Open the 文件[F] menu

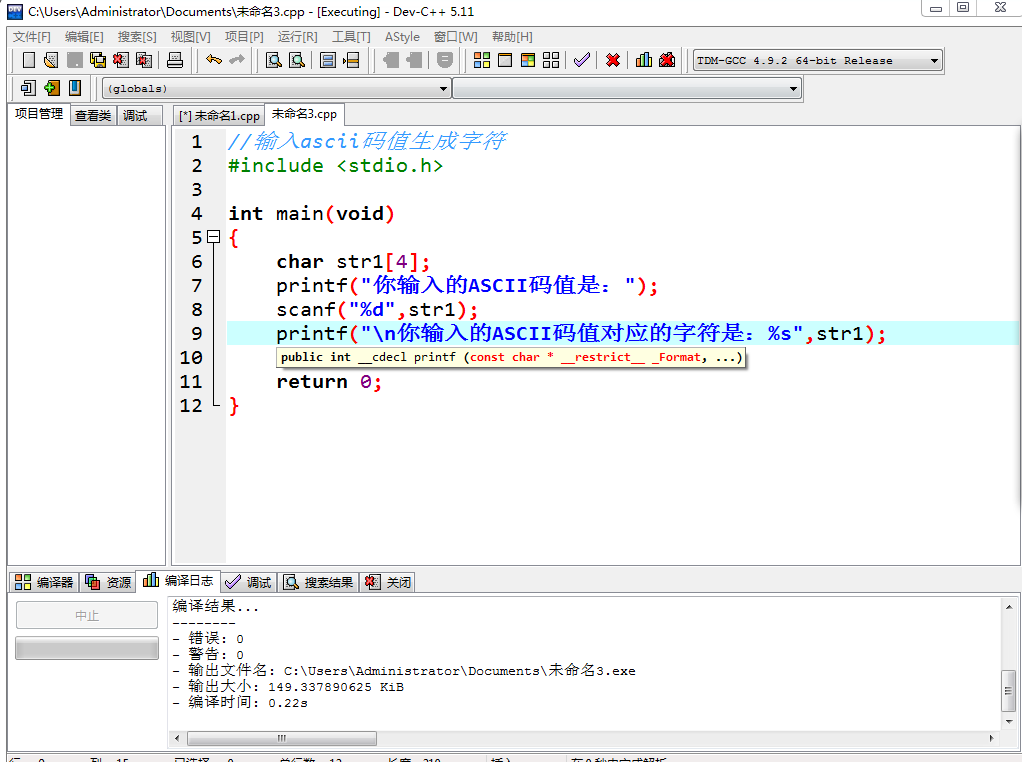pyautogui.click(x=32, y=37)
